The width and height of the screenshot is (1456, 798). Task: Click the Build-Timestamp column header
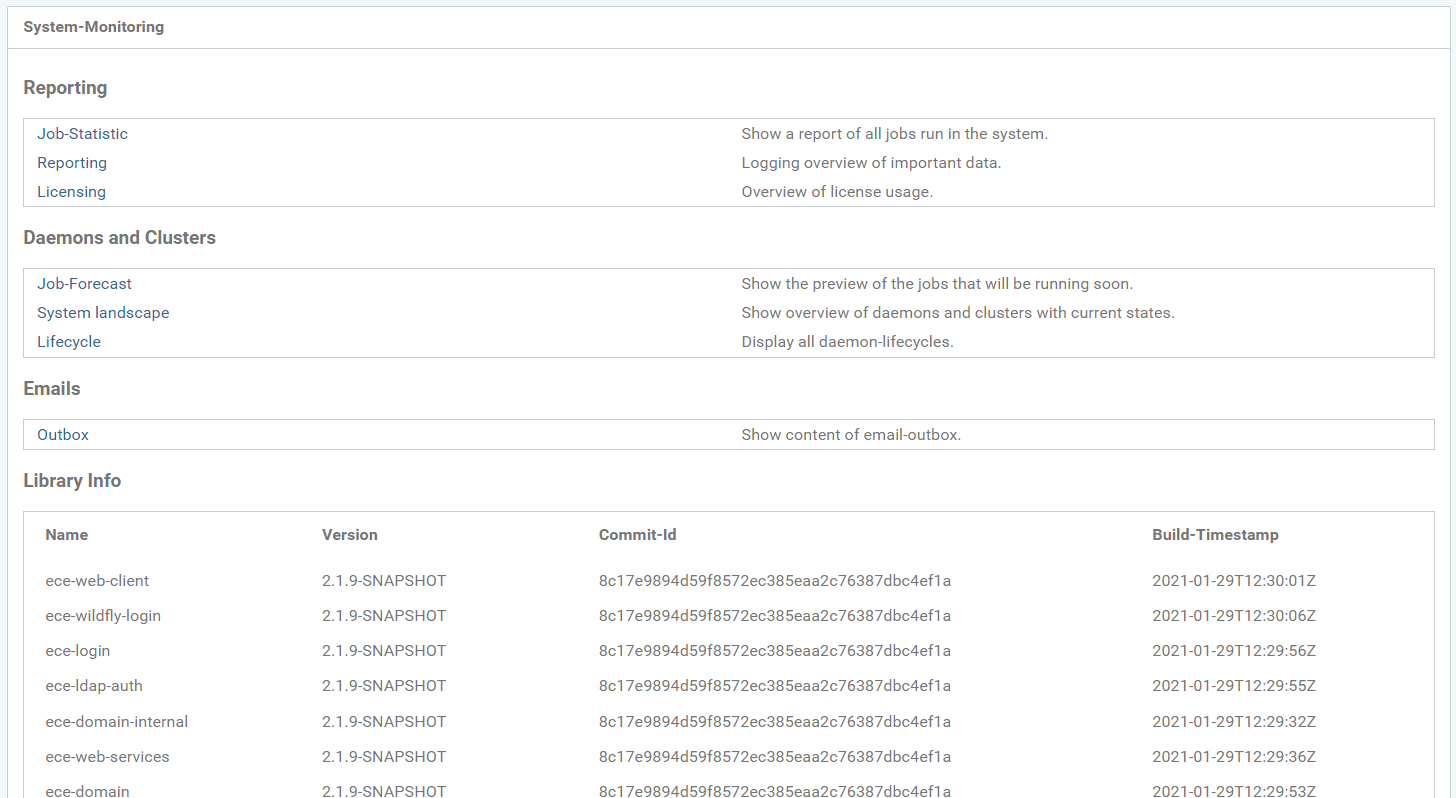coord(1215,535)
